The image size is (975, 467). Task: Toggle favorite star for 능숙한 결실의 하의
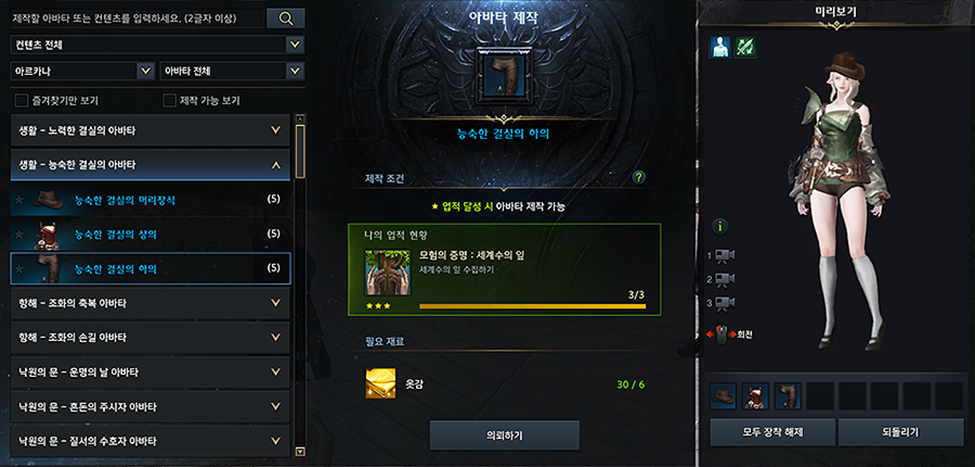pos(19,269)
